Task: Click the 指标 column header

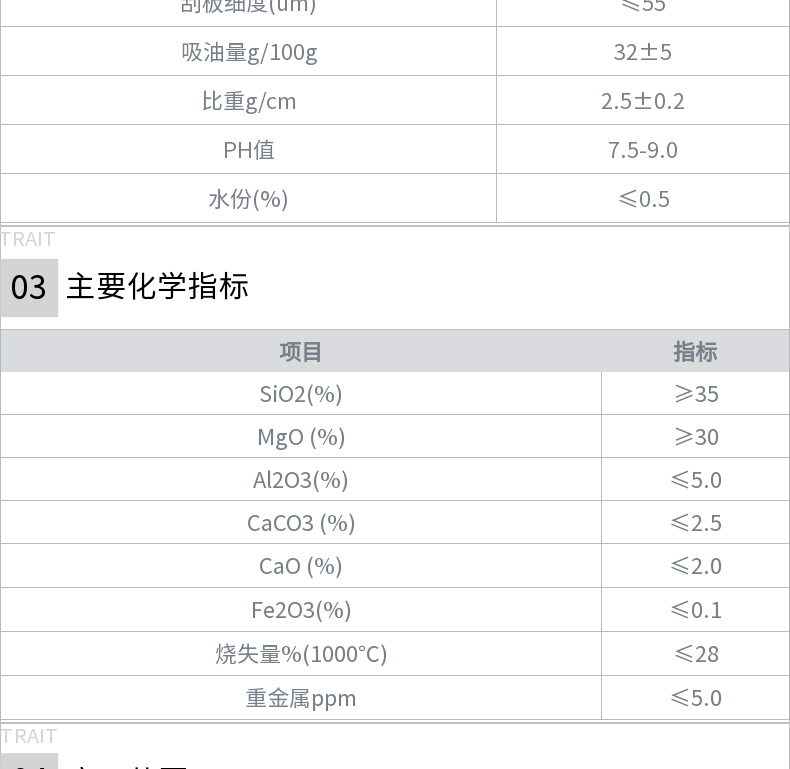Action: click(695, 351)
